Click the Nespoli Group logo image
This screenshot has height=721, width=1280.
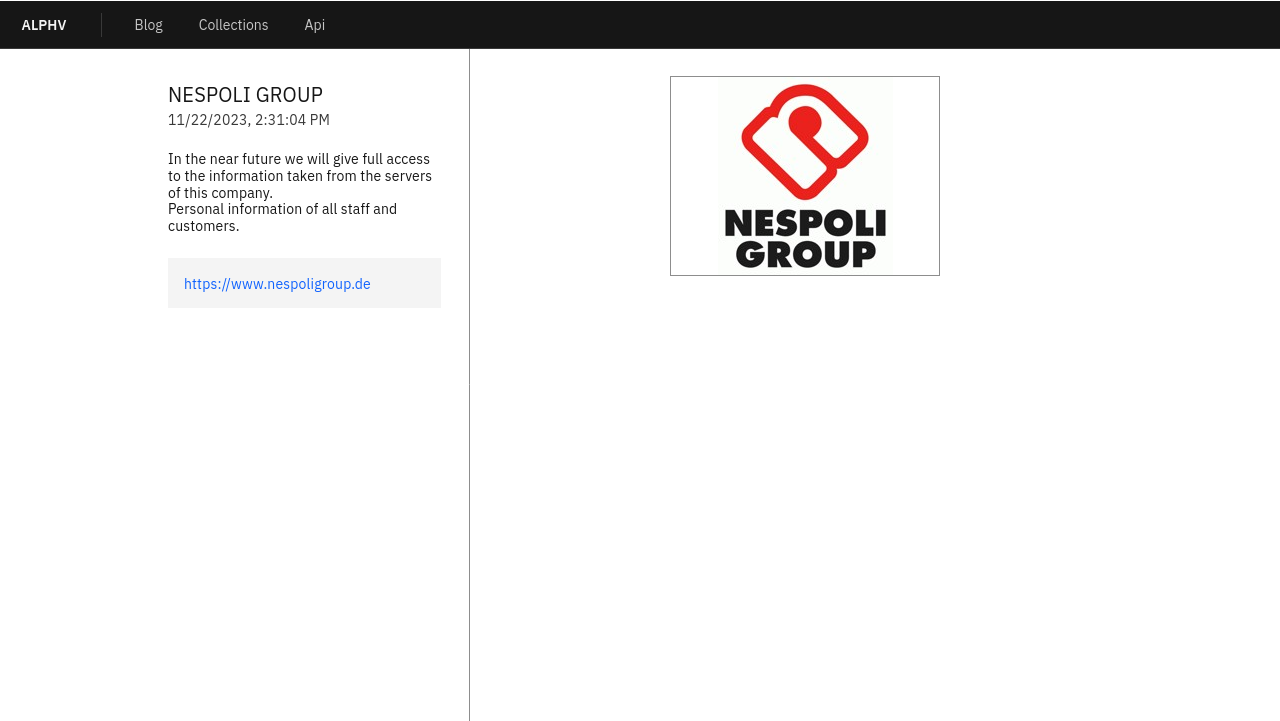804,176
